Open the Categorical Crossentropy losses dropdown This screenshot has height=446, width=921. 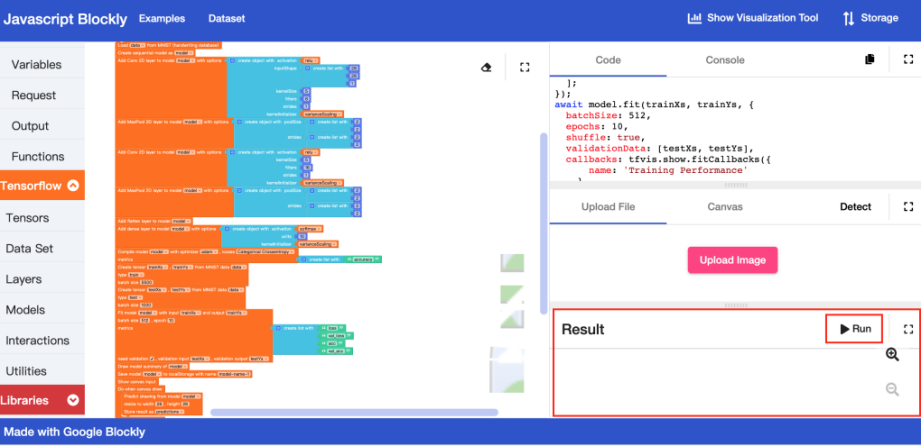point(265,251)
